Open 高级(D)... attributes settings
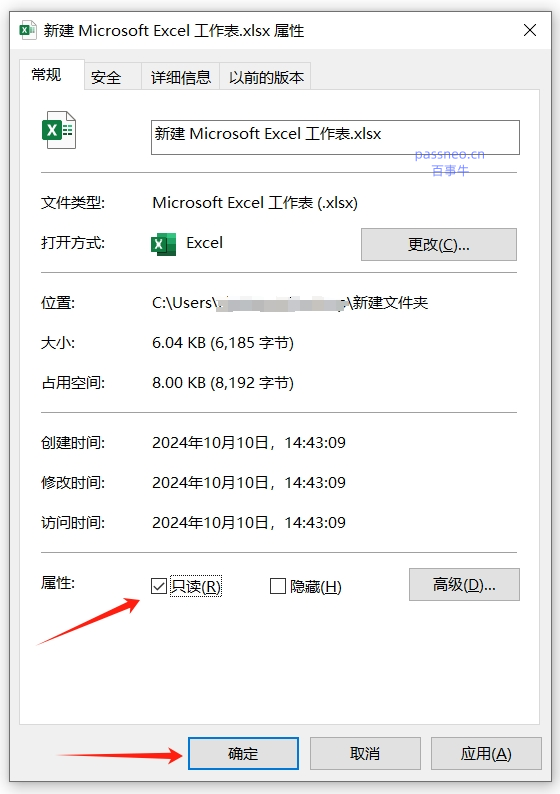Image resolution: width=560 pixels, height=794 pixels. click(464, 584)
